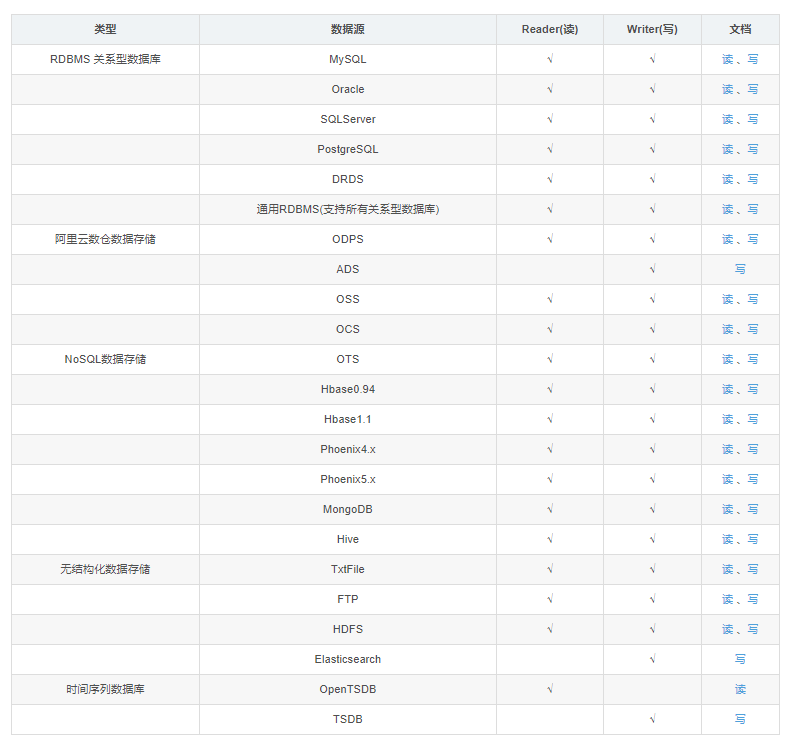Open the Phoenix5.x read doc link
The width and height of the screenshot is (789, 748).
(728, 479)
